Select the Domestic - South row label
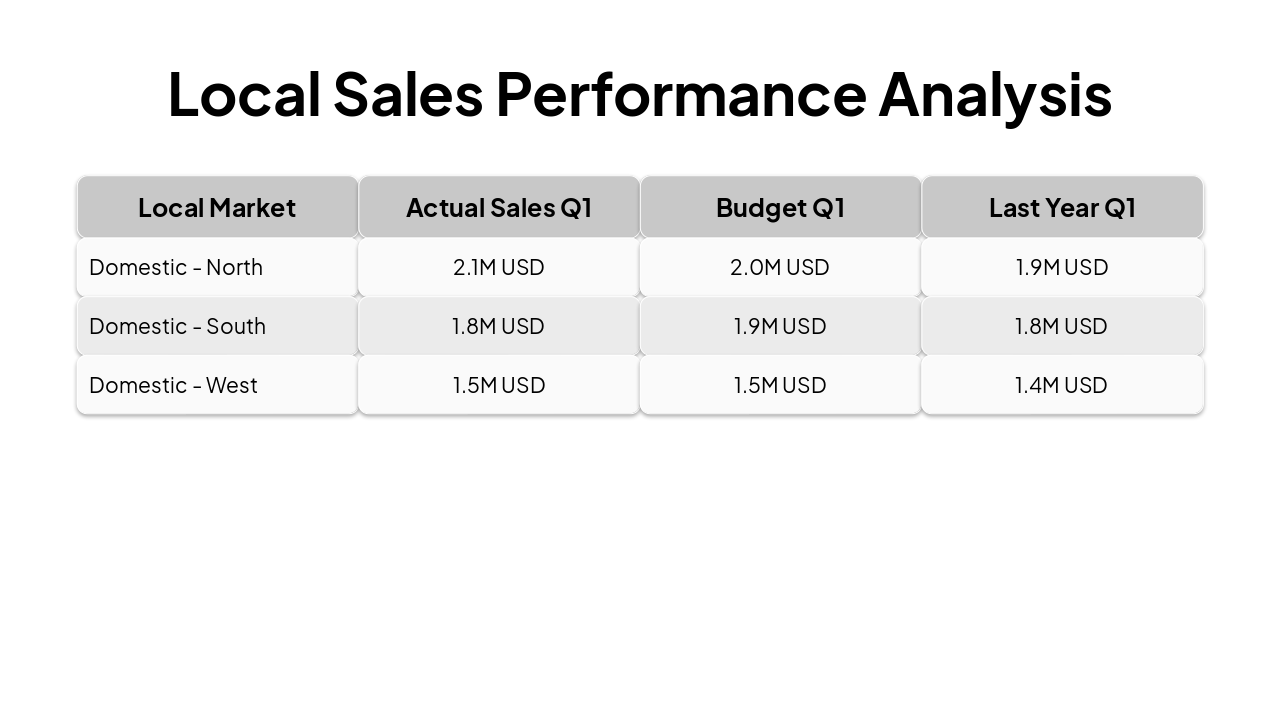This screenshot has height=720, width=1280. [x=177, y=326]
